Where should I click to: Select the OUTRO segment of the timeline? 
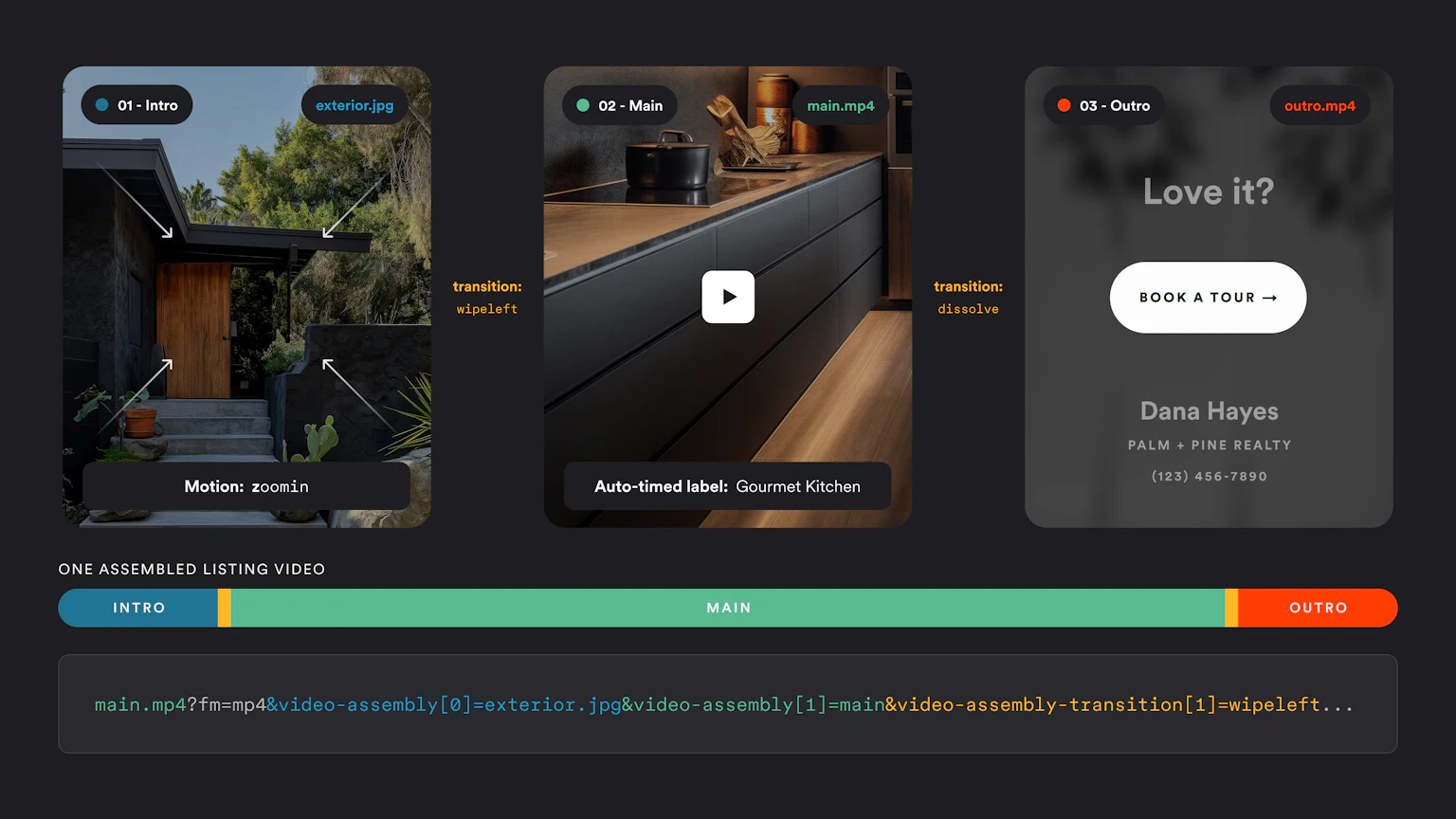(1318, 608)
